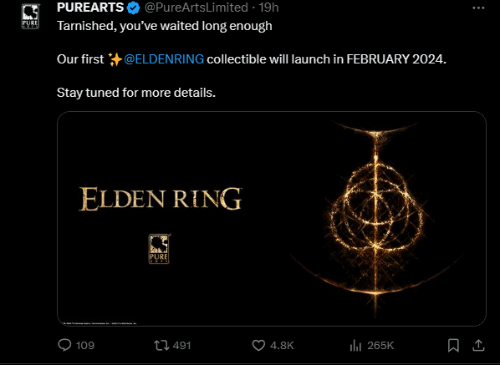
Task: Click the Pure Arts logo in image
Action: pyautogui.click(x=159, y=249)
